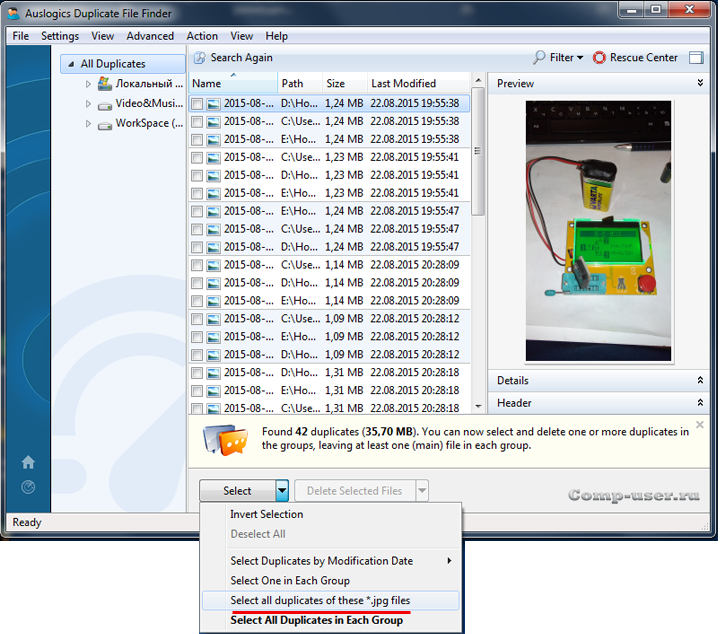Open Delete Selected Files dropdown arrow
Screen dimensions: 720x634
click(x=422, y=491)
